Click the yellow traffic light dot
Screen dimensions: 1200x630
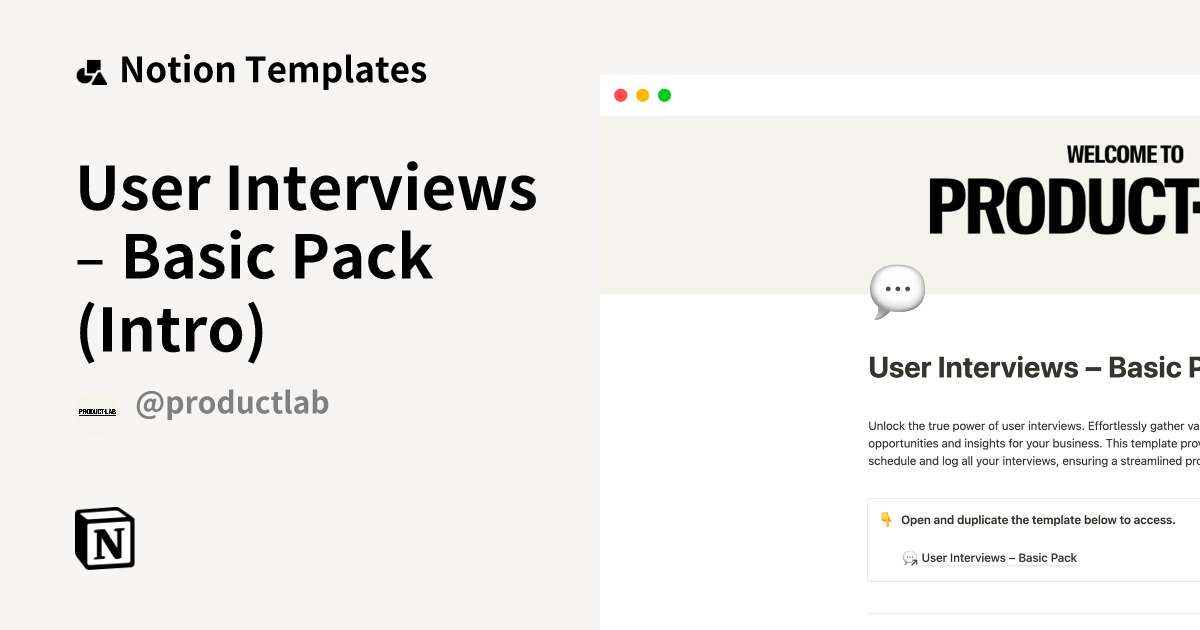pos(642,94)
